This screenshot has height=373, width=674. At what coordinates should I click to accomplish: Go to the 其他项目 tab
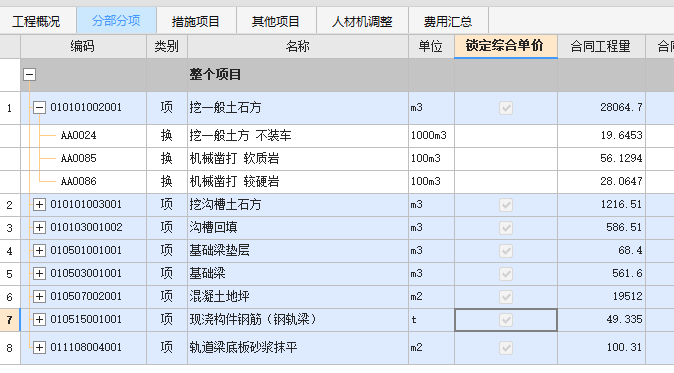pyautogui.click(x=276, y=21)
